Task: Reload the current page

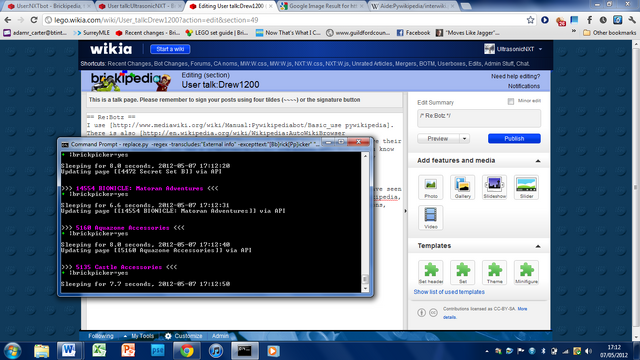Action: point(34,20)
